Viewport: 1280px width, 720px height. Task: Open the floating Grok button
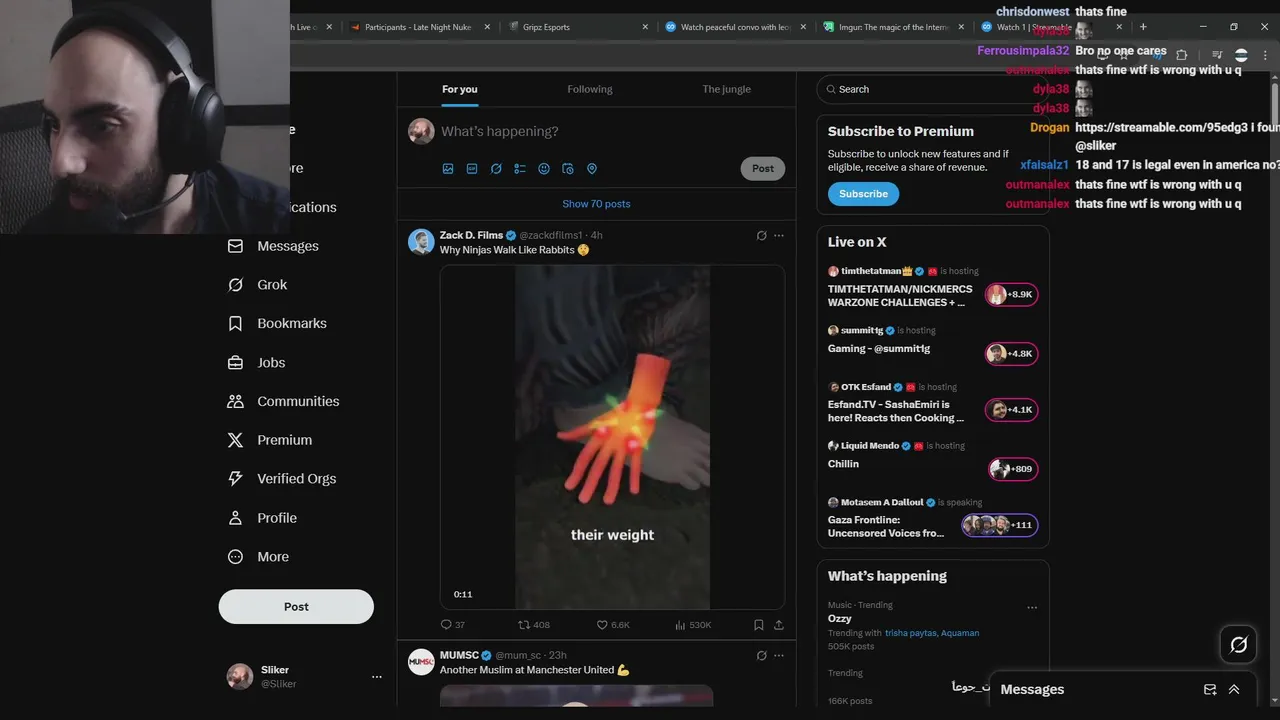point(1238,645)
